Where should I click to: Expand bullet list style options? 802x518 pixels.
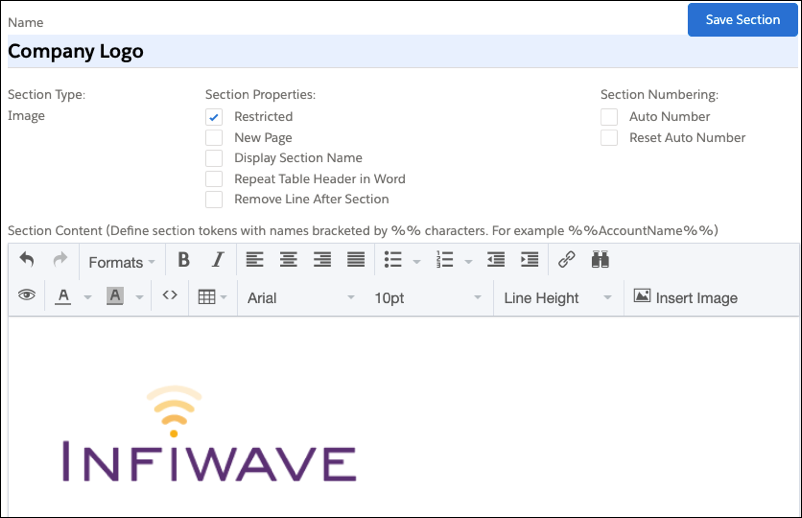pyautogui.click(x=417, y=262)
